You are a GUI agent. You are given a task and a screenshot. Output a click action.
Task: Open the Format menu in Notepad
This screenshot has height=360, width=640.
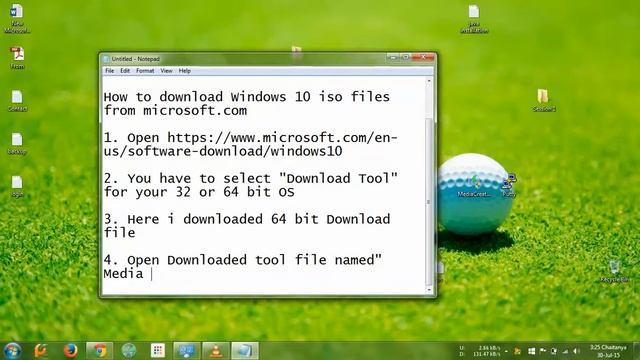145,71
